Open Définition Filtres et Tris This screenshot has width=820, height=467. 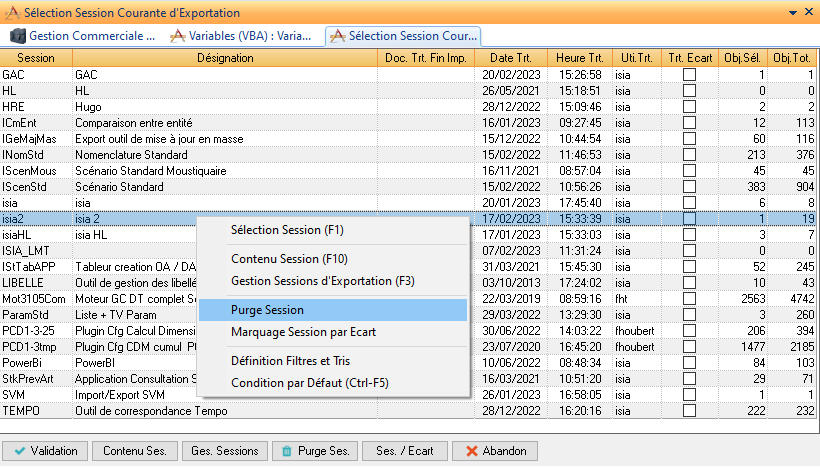(x=290, y=361)
